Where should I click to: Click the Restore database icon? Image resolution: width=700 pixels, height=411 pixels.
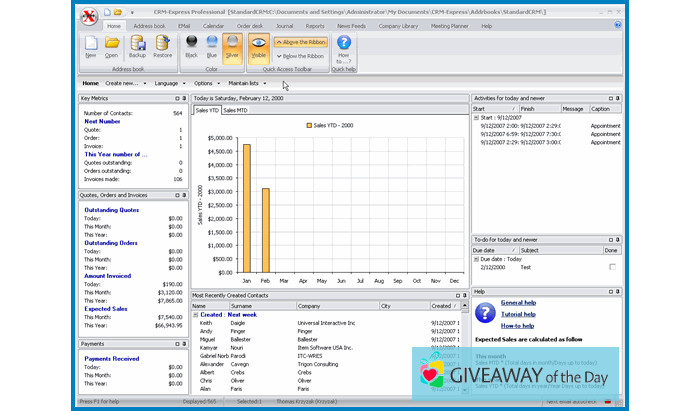point(162,46)
